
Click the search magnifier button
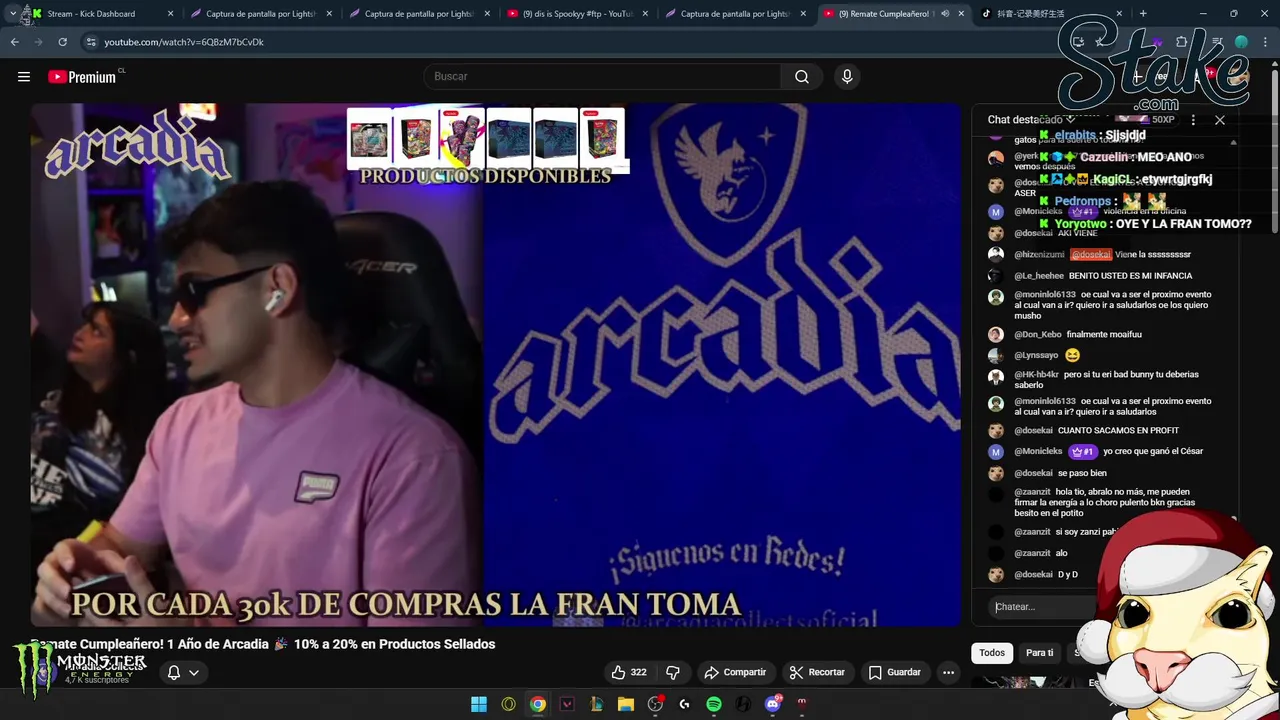point(802,77)
